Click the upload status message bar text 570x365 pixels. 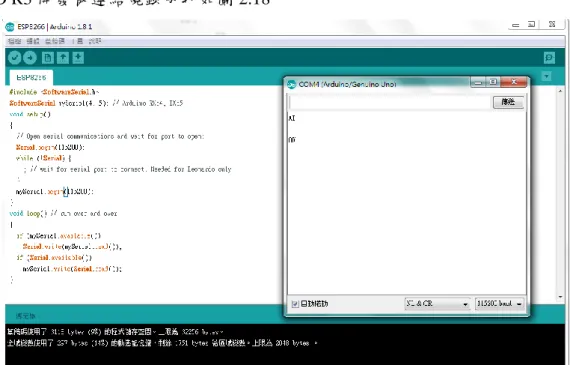[x=25, y=316]
